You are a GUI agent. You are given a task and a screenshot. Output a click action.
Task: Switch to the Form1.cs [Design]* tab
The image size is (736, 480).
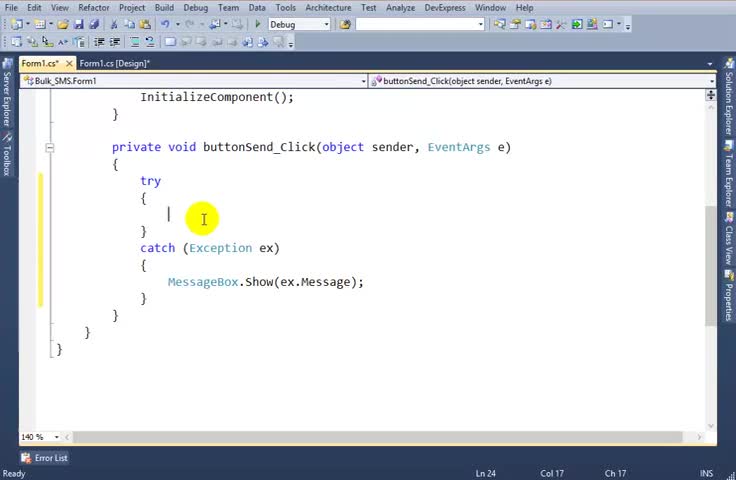(115, 63)
